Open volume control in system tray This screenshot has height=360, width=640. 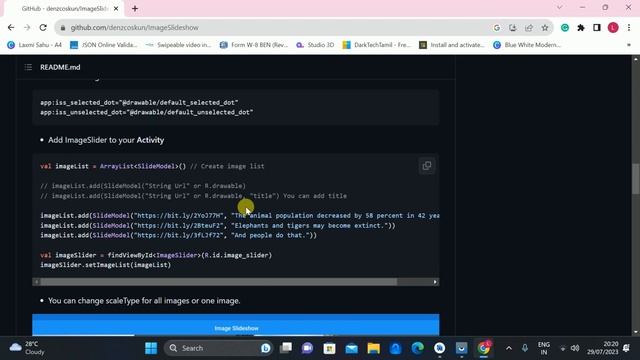575,348
